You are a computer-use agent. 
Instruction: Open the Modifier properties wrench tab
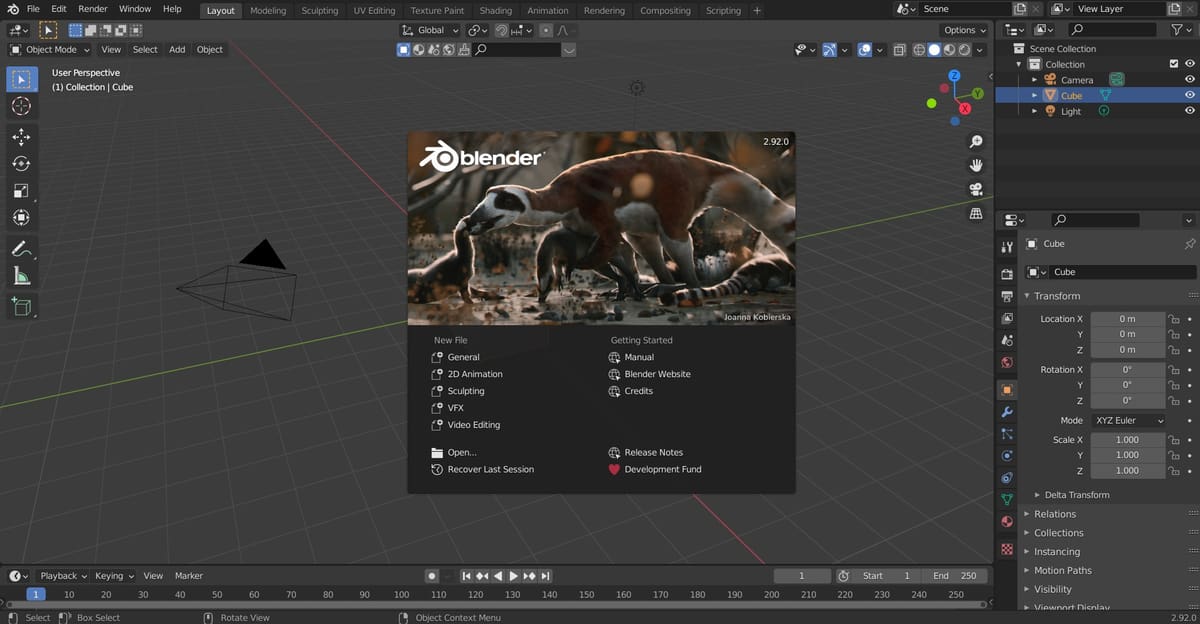1007,412
